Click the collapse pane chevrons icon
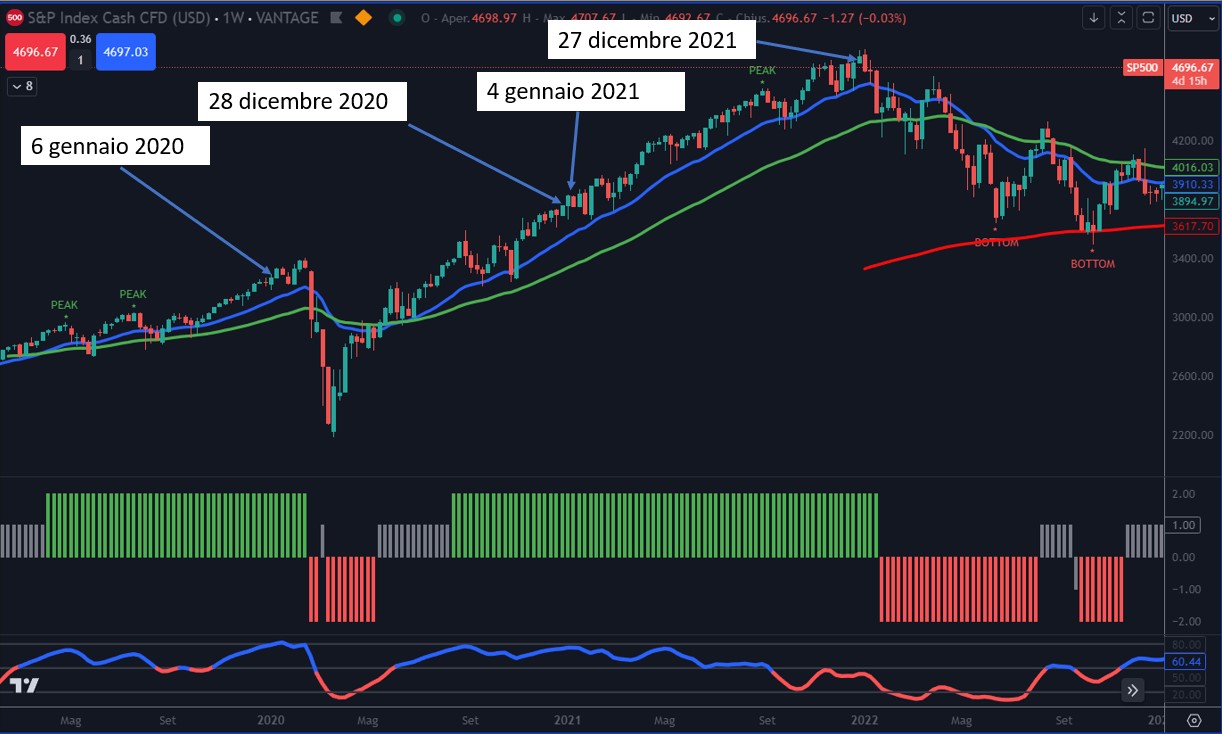Image resolution: width=1222 pixels, height=734 pixels. pyautogui.click(x=1122, y=18)
